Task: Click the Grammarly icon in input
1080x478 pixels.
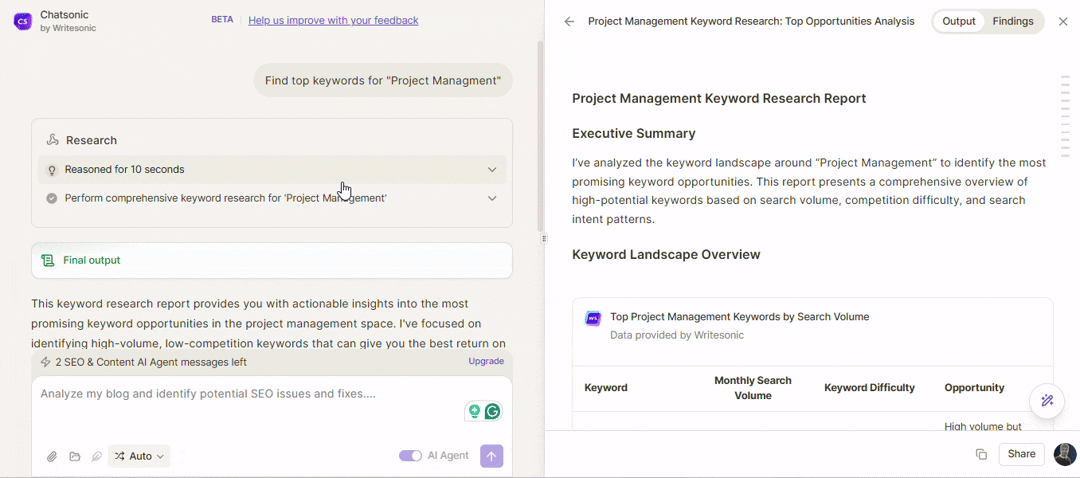Action: coord(492,411)
